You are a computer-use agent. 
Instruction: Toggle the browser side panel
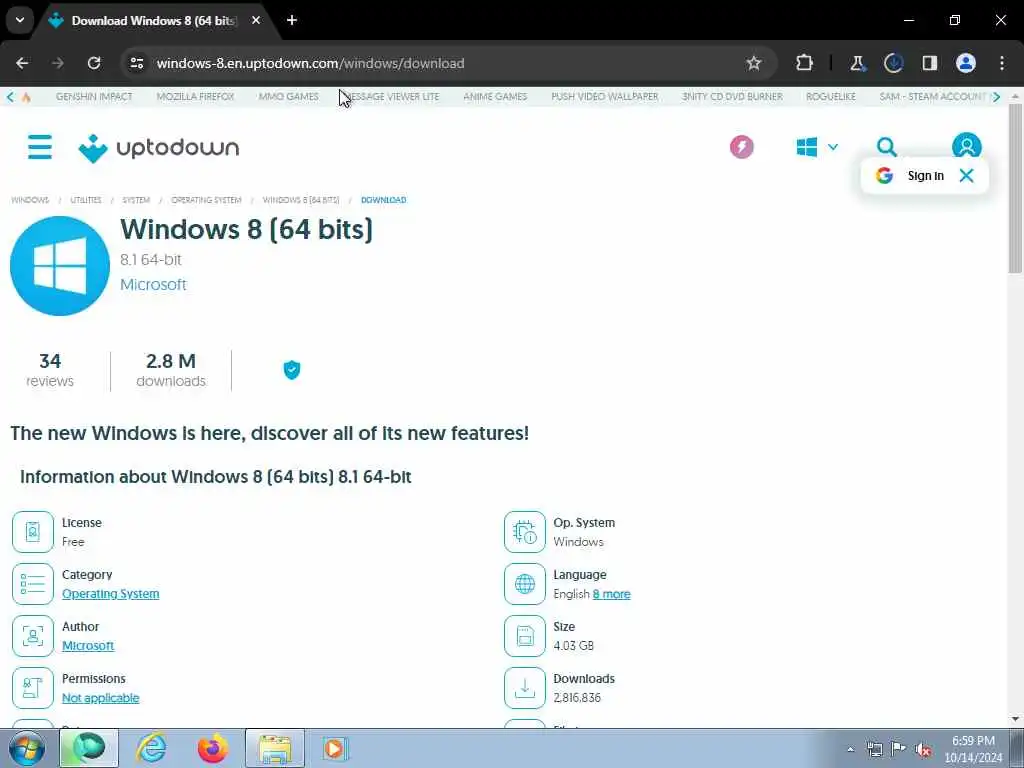coord(929,63)
